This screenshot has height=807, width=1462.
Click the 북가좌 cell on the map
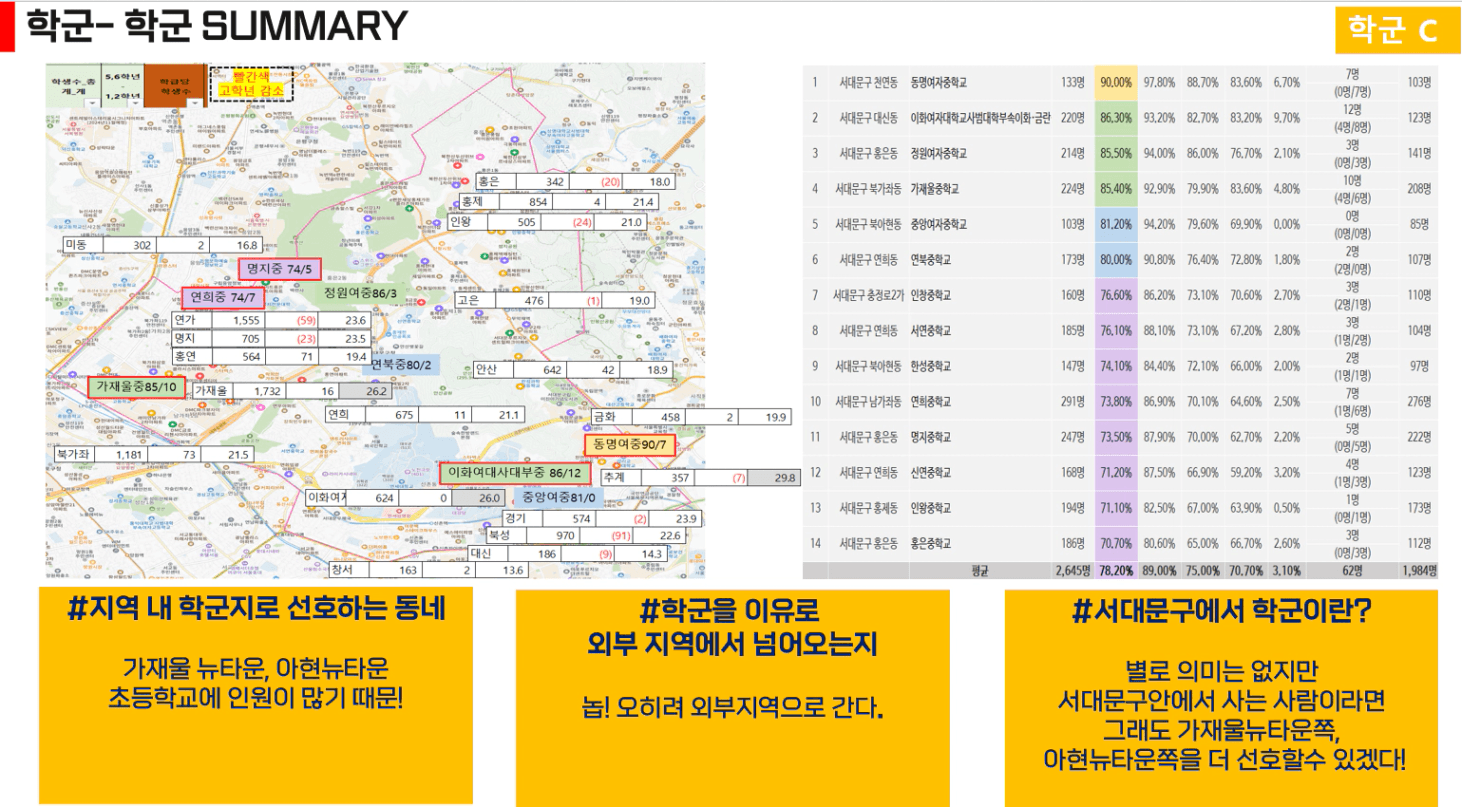(x=73, y=455)
